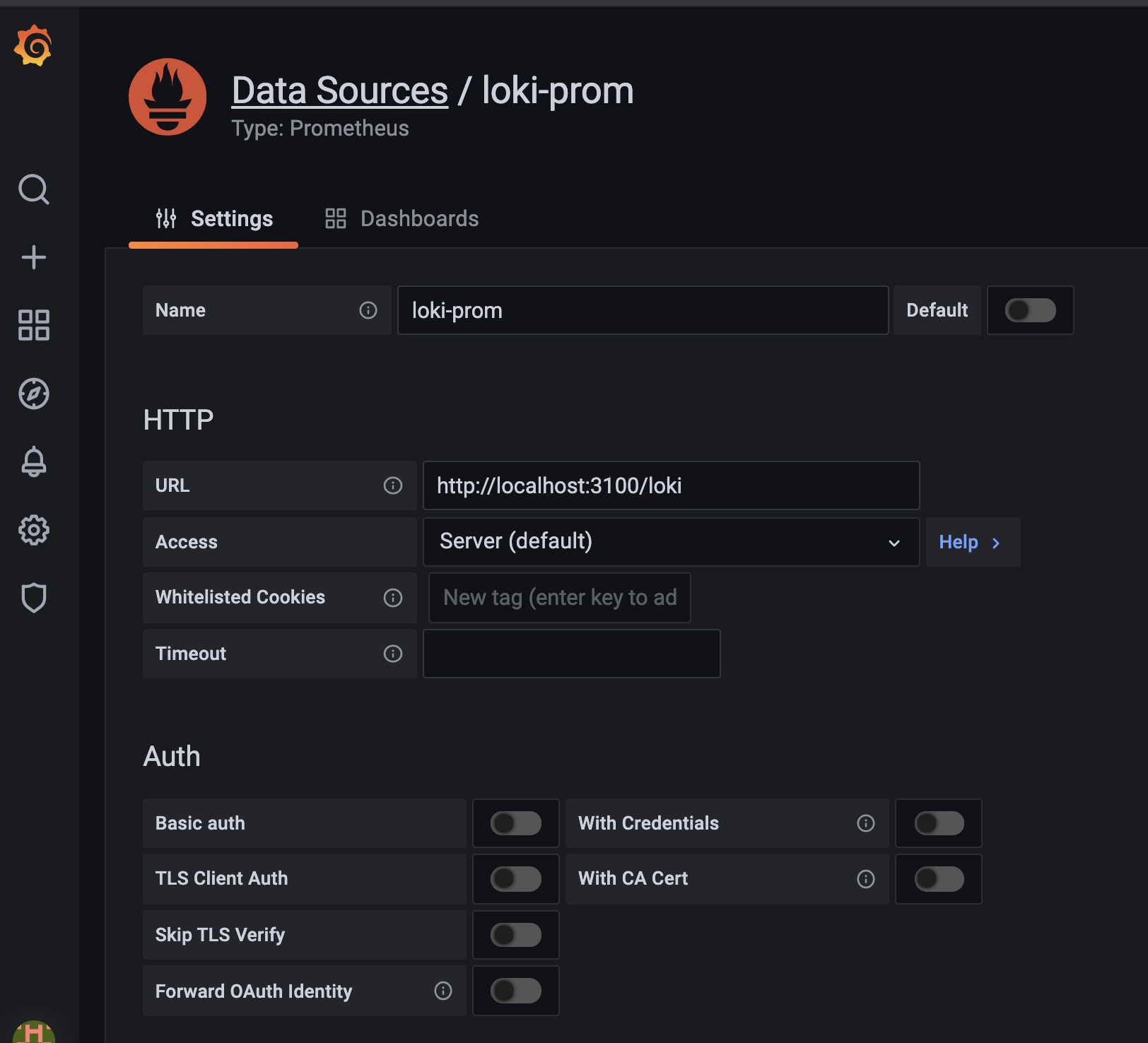Click the info icon next to URL
1148x1043 pixels.
pyautogui.click(x=393, y=485)
